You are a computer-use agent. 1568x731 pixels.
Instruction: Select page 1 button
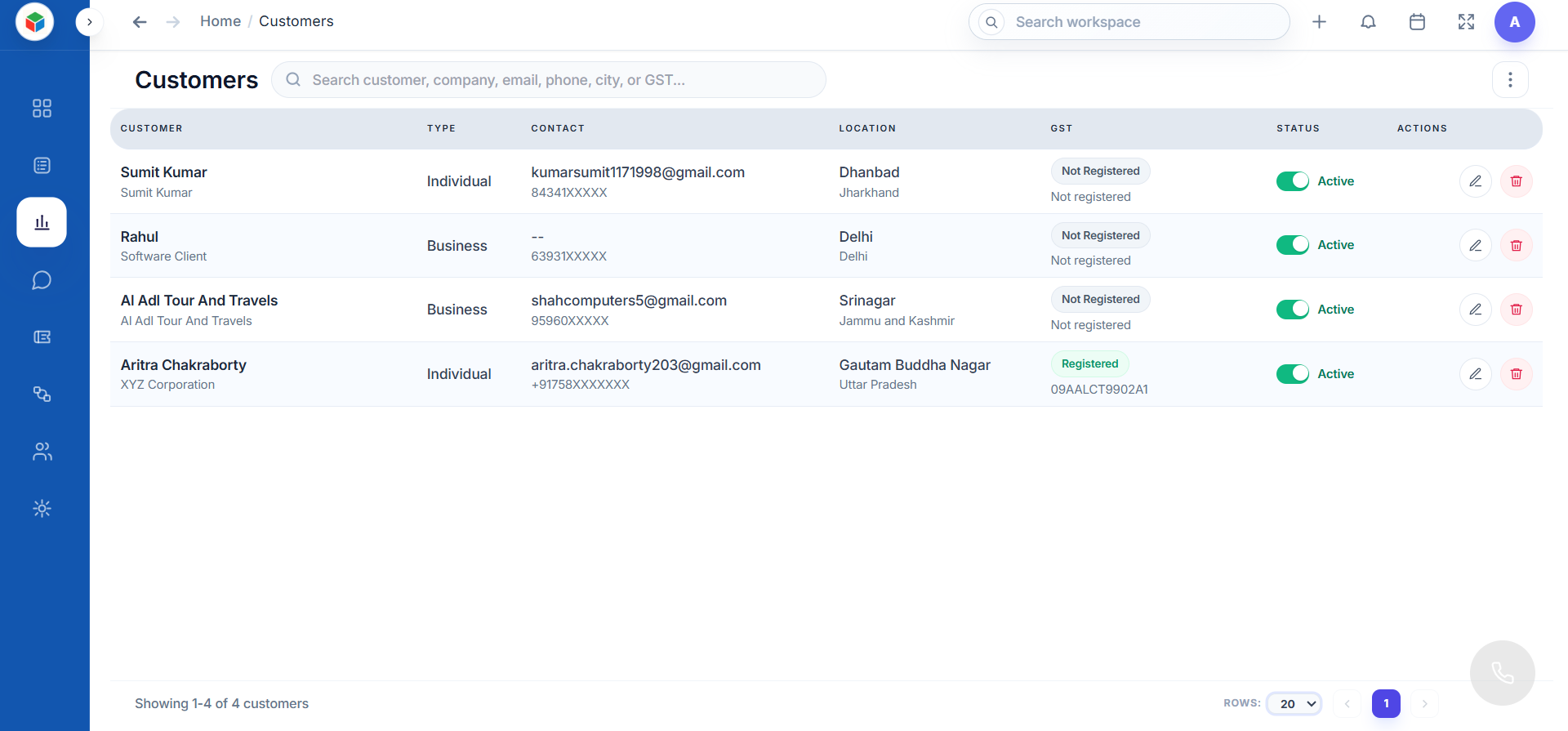1386,703
